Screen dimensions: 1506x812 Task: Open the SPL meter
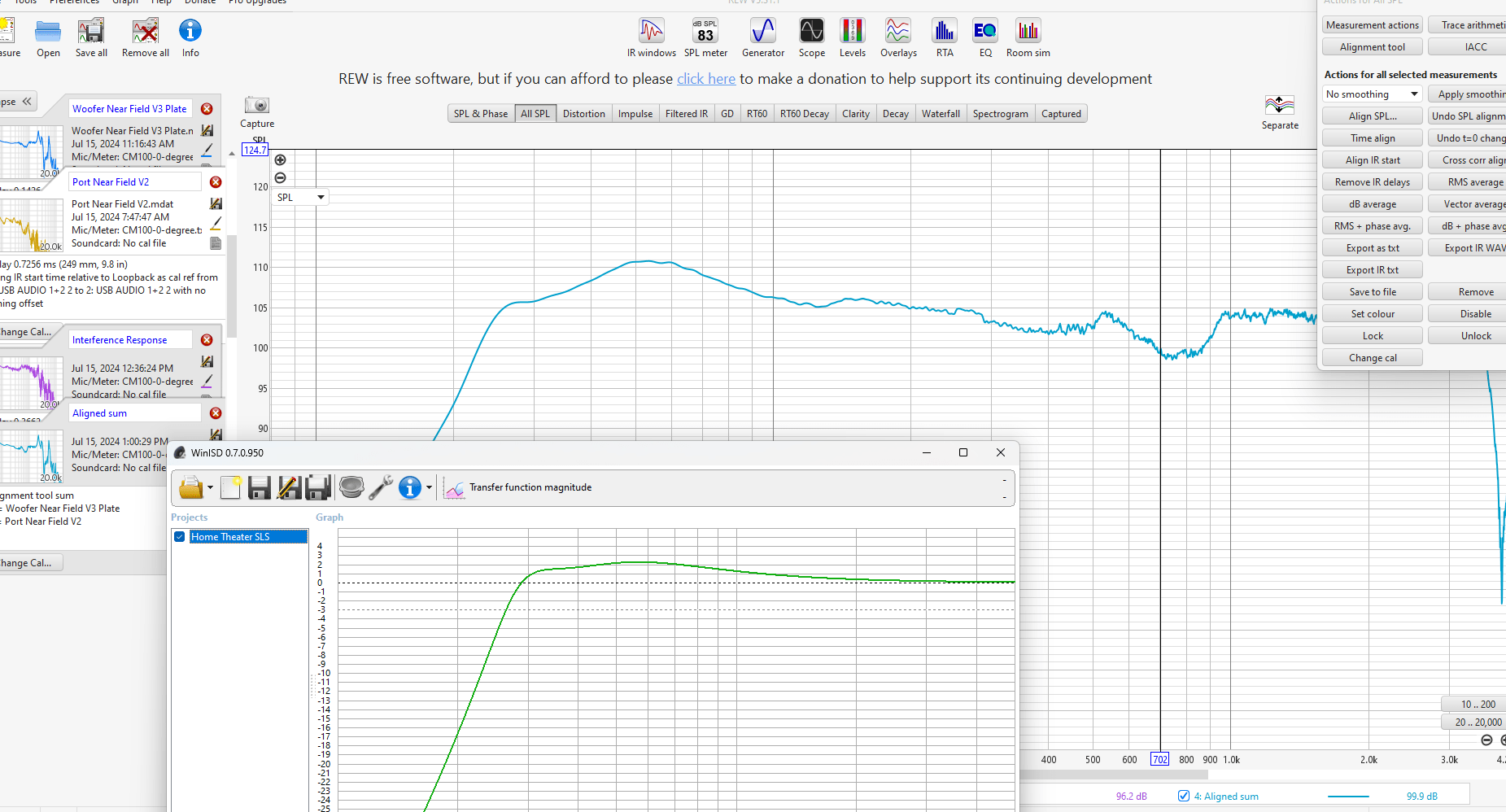coord(705,37)
